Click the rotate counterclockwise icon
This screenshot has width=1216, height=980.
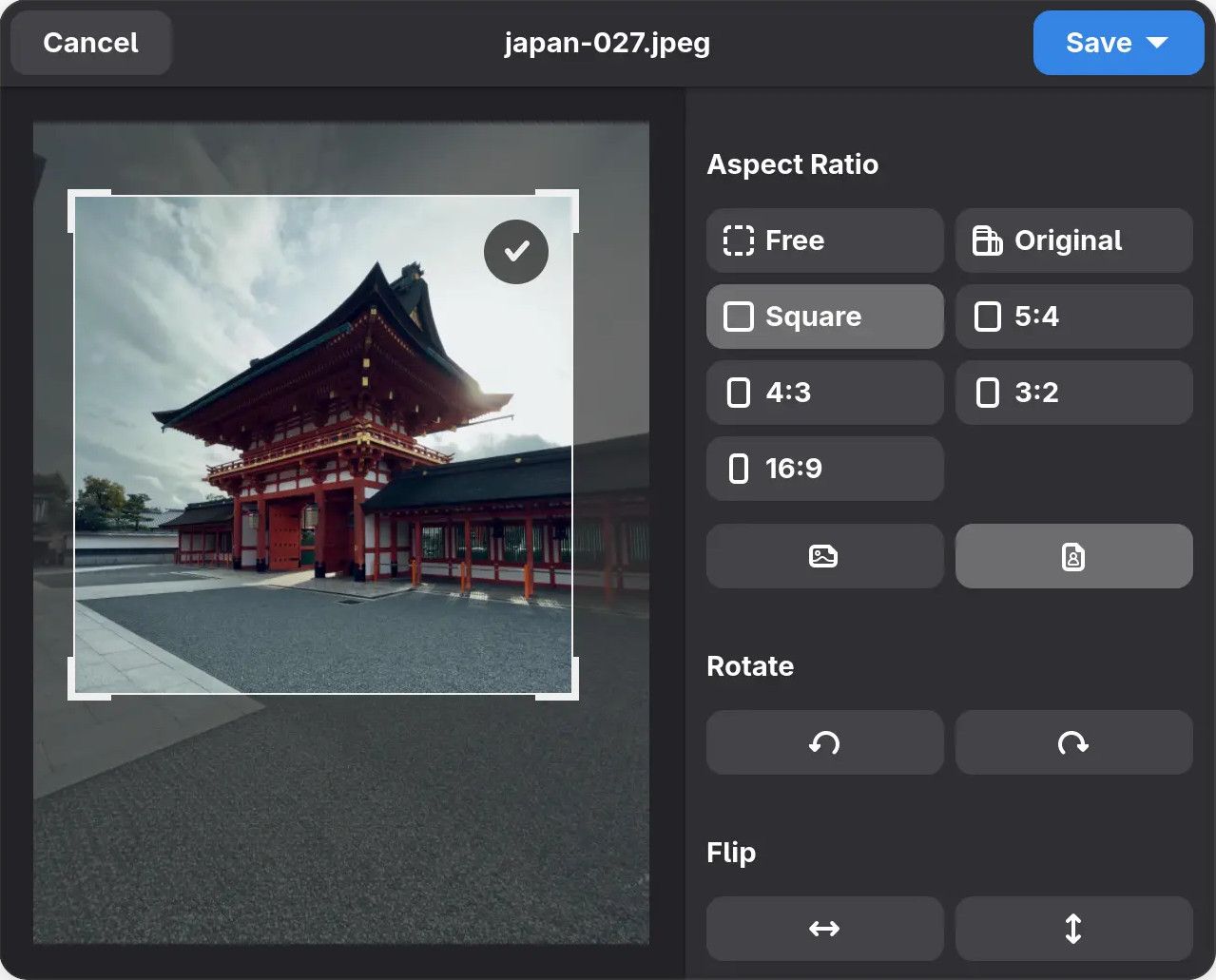[x=824, y=742]
